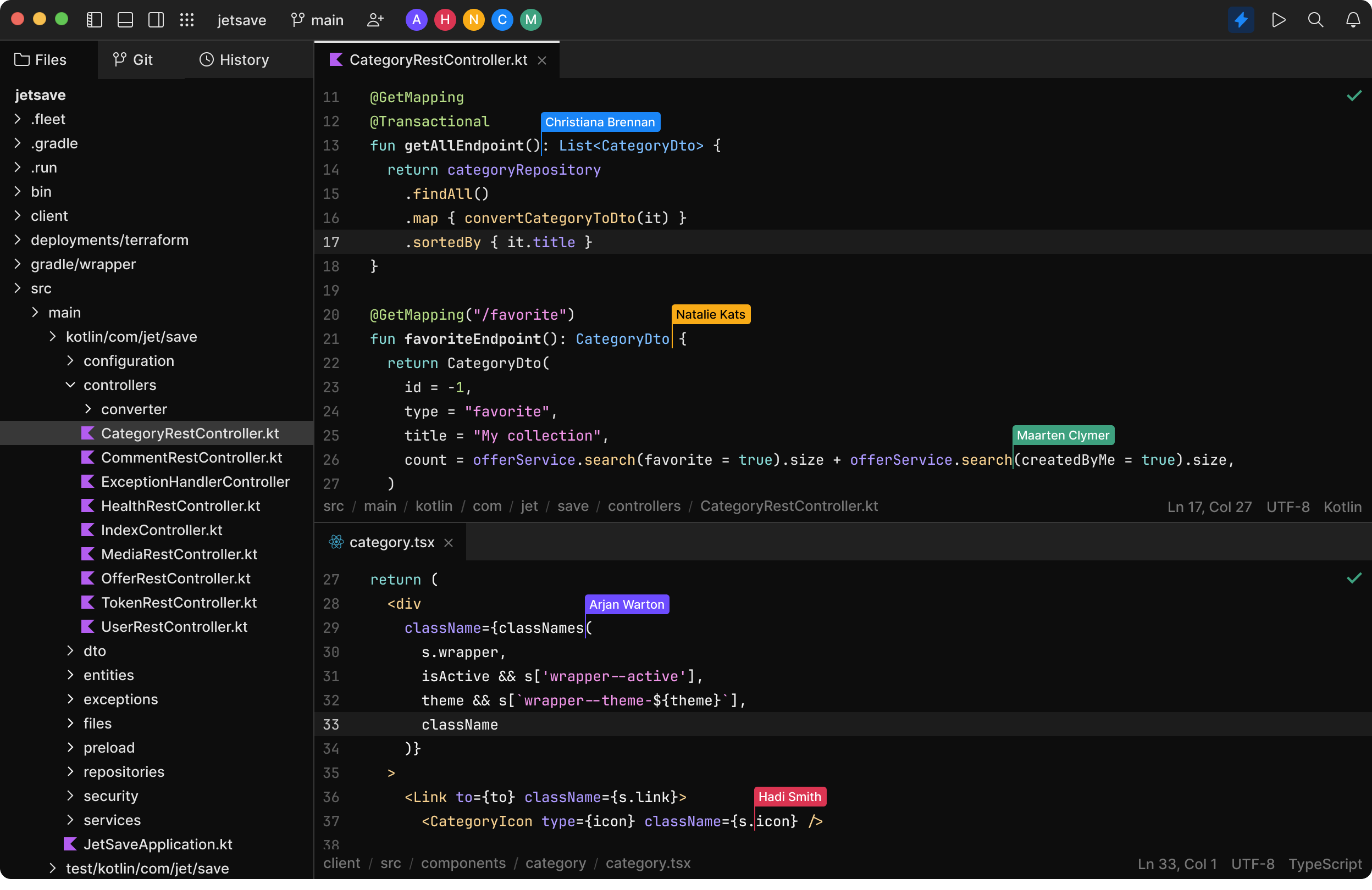Viewport: 1372px width, 890px height.
Task: Toggle the left sidebar panel
Action: [93, 19]
